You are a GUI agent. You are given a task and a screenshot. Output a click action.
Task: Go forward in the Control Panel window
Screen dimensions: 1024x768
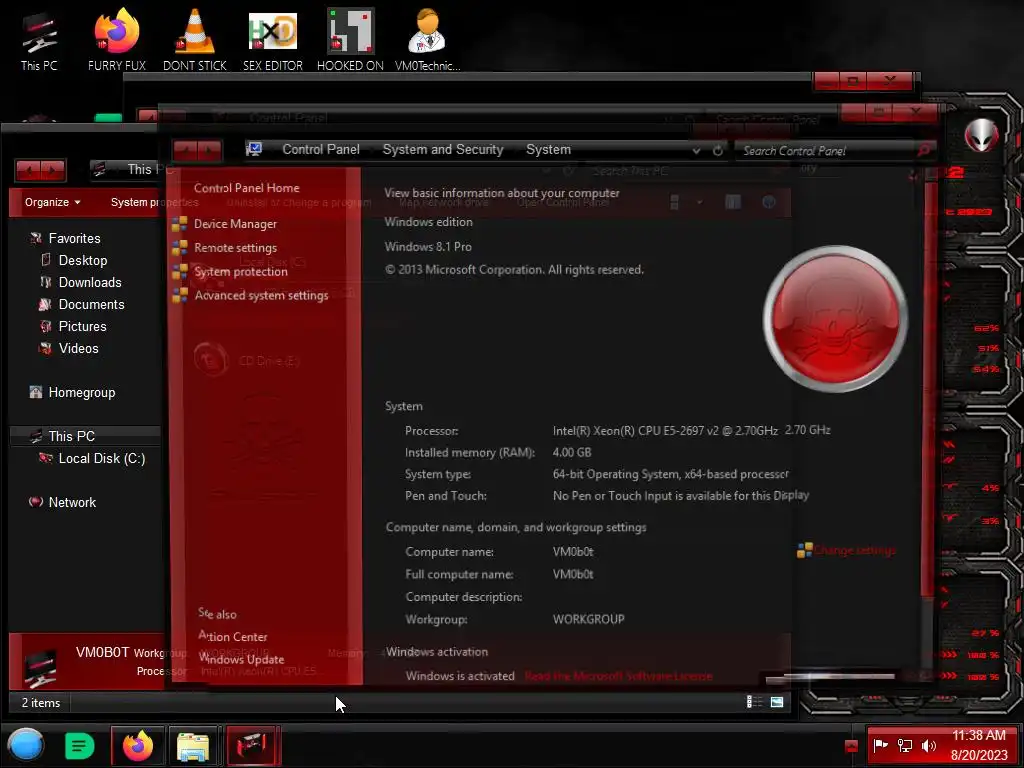(210, 151)
